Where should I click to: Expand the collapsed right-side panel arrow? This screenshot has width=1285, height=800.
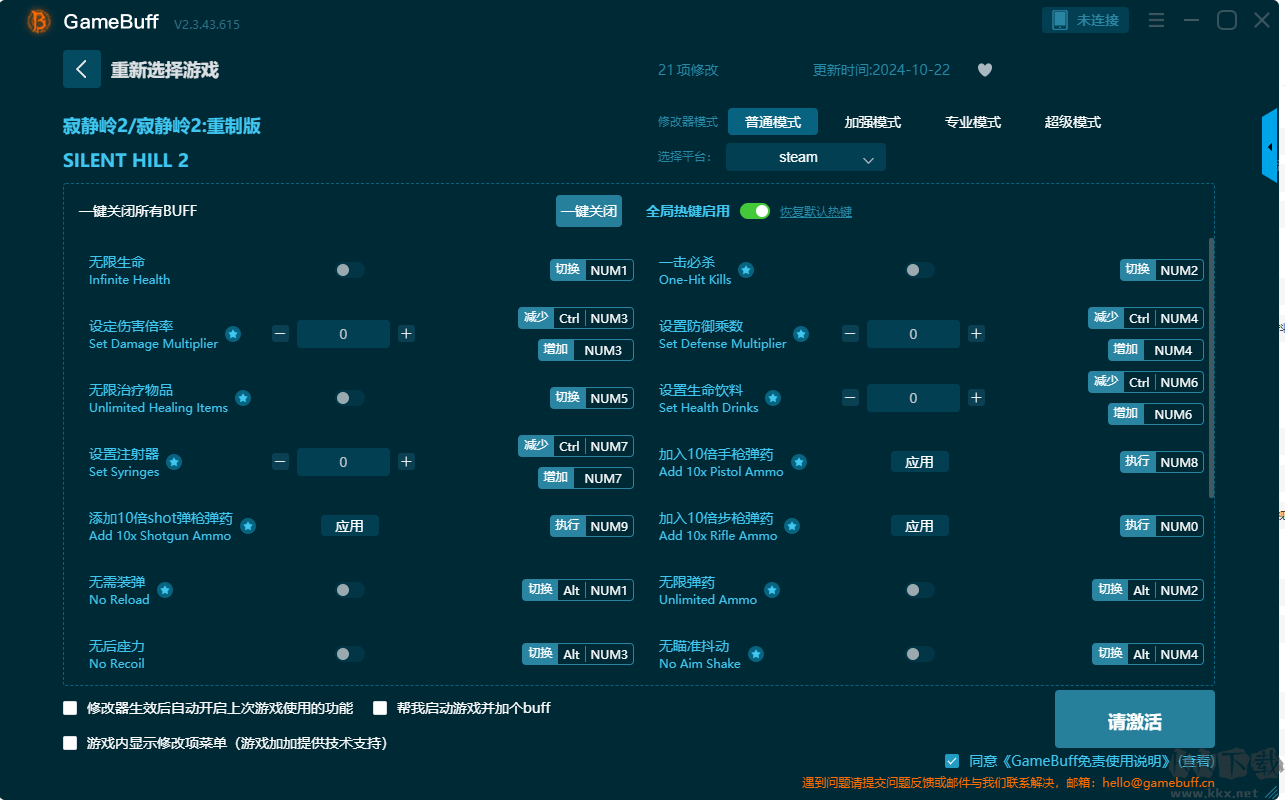click(1270, 147)
